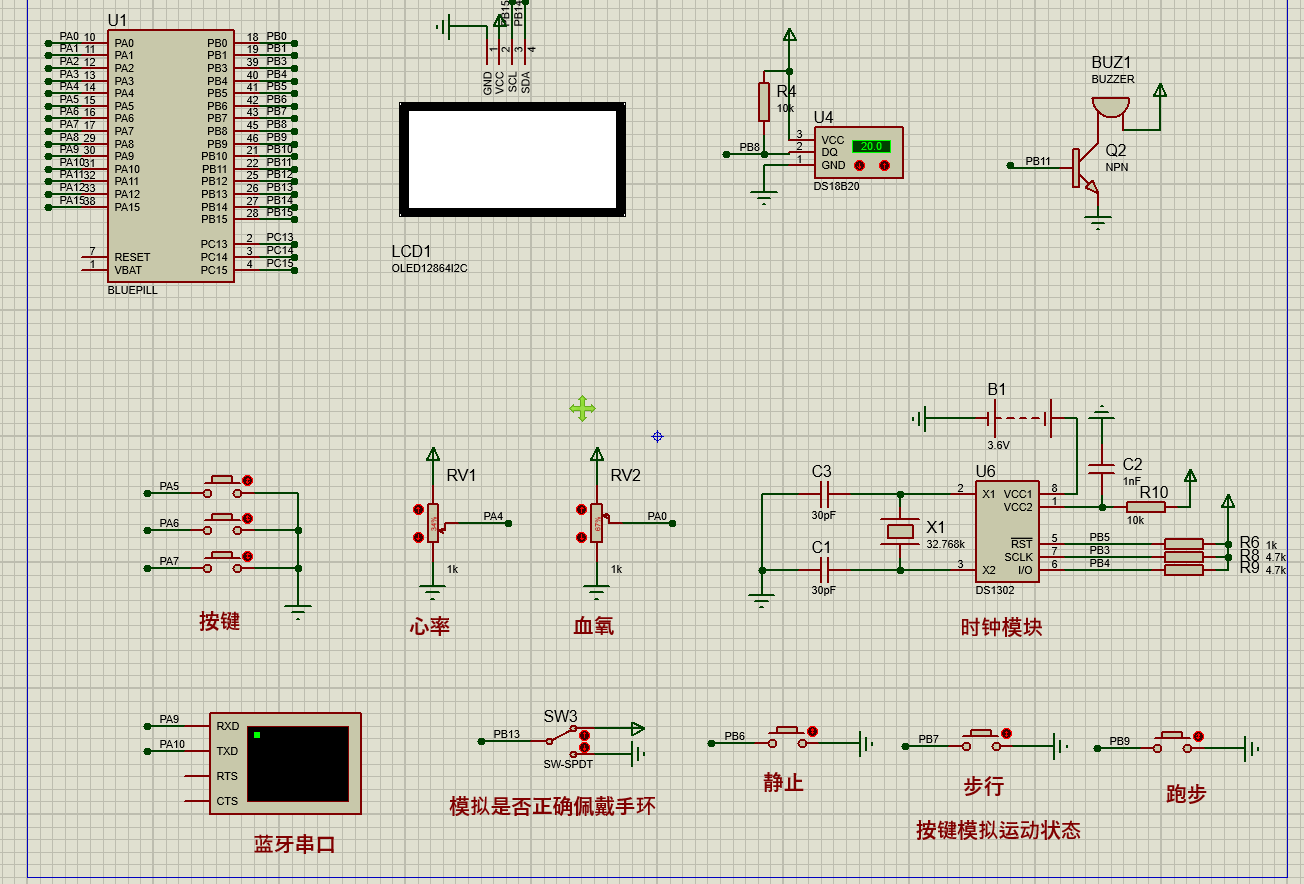Toggle the red latch on PB7 步行 button
This screenshot has width=1304, height=884.
[1006, 734]
